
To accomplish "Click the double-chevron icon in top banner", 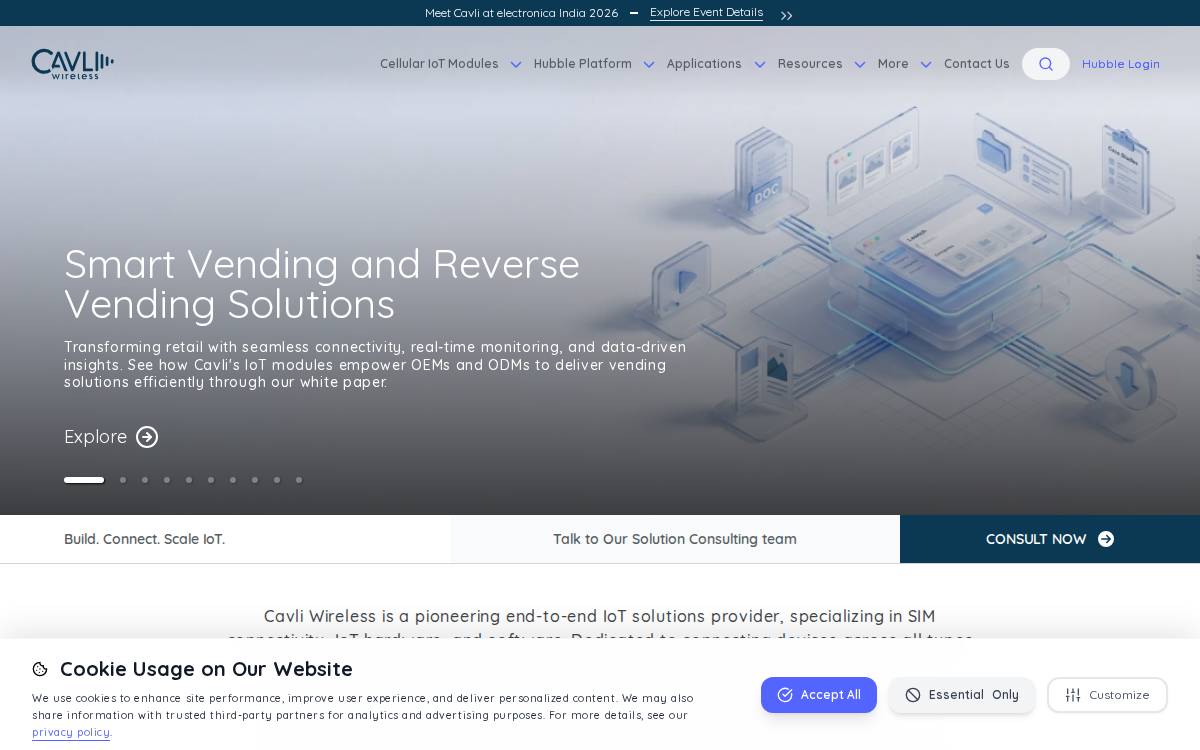I will click(x=787, y=15).
